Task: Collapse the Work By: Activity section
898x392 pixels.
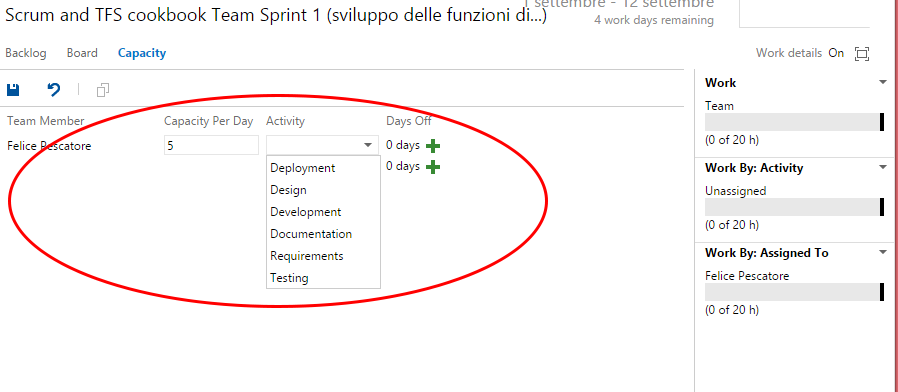Action: pyautogui.click(x=883, y=167)
